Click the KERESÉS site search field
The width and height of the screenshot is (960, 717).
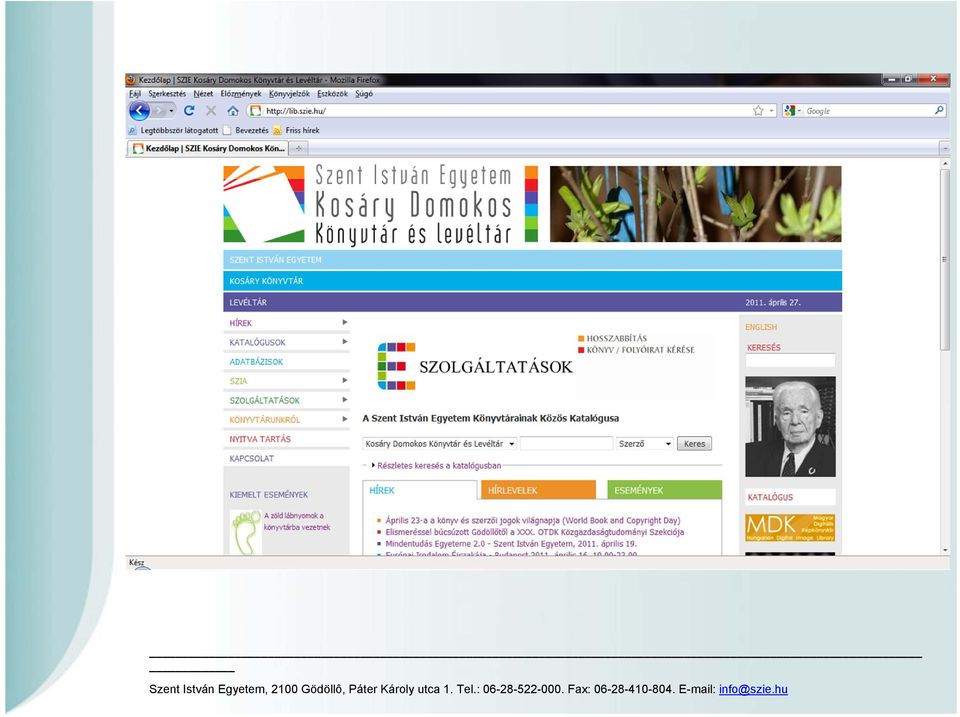(790, 361)
